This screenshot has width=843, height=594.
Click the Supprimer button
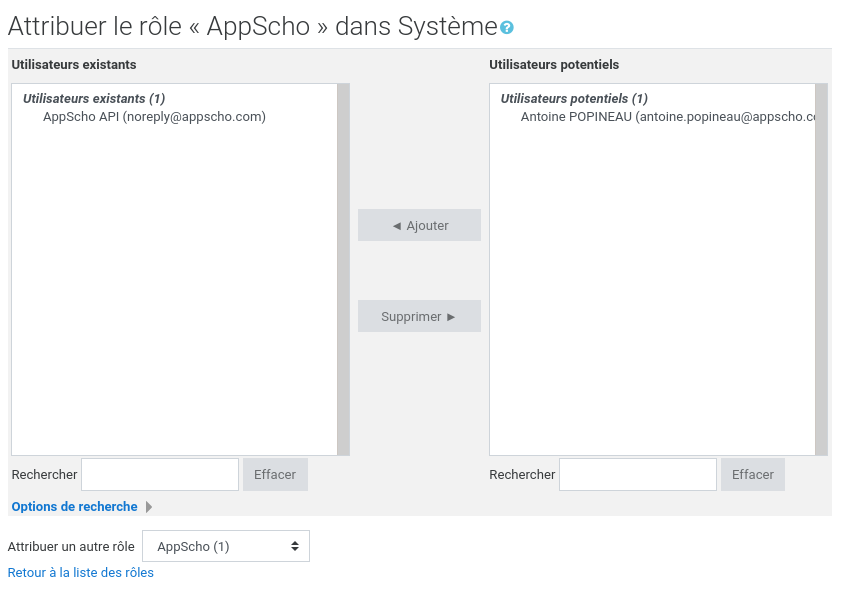coord(419,316)
